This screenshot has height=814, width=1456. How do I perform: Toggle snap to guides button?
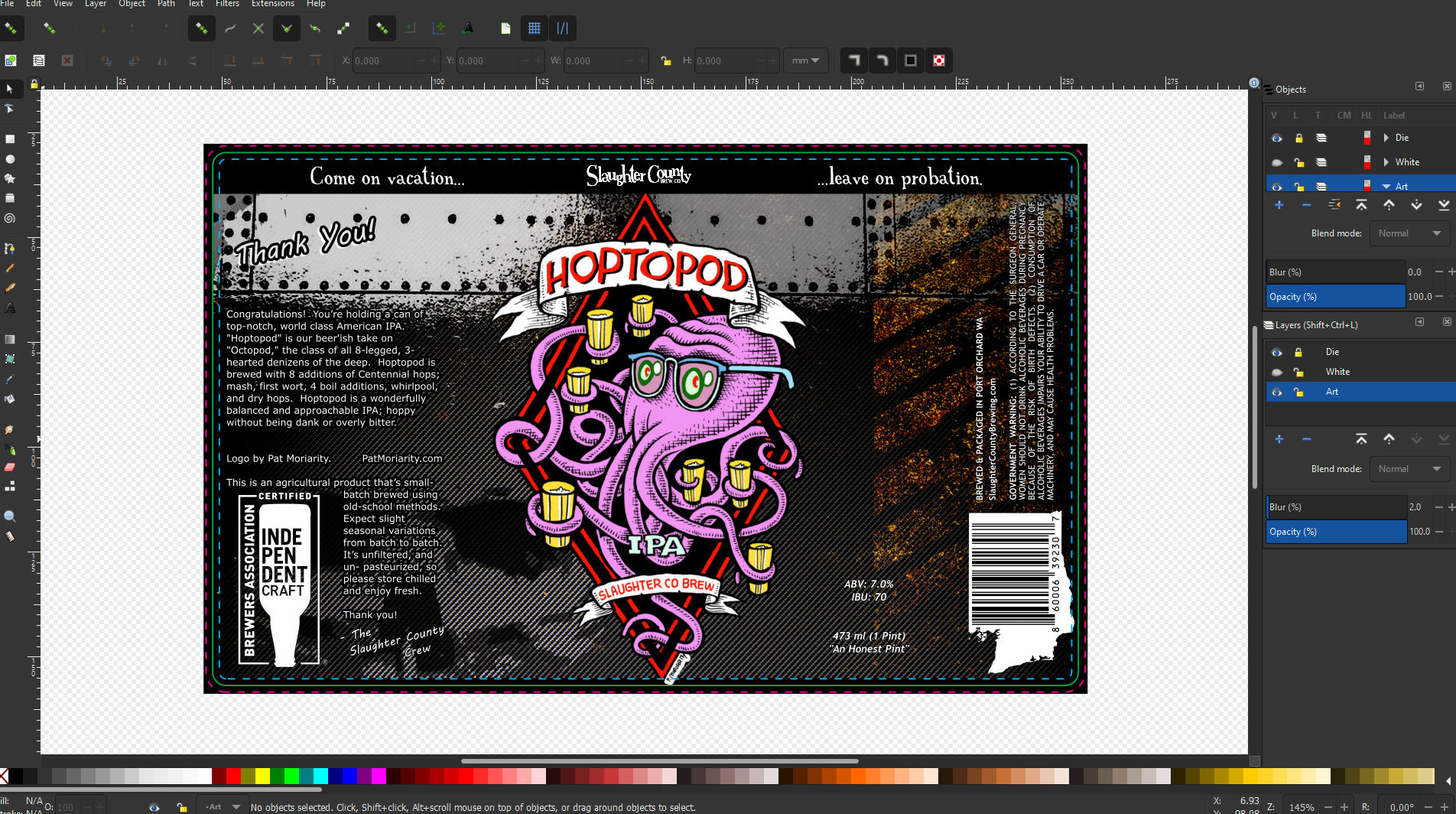(563, 29)
